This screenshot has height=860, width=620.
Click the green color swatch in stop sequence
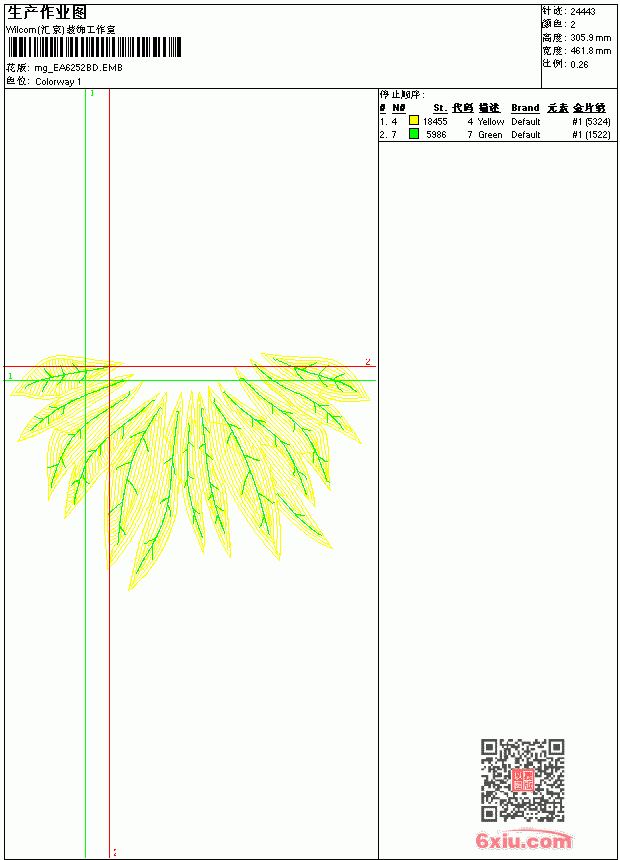click(x=414, y=134)
